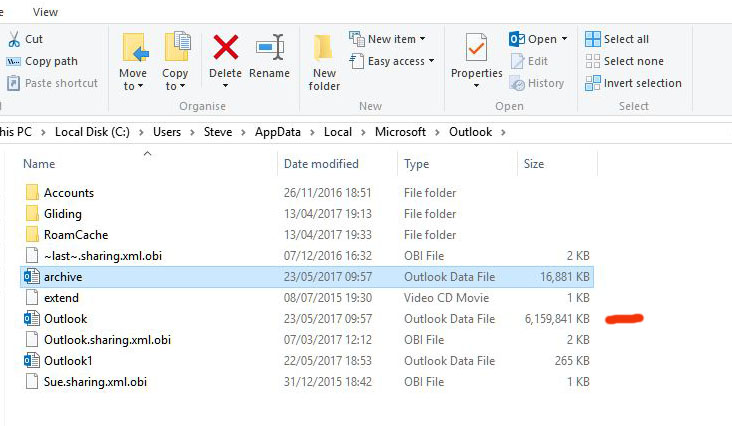
Task: Click the 265 KB size value
Action: (x=572, y=361)
